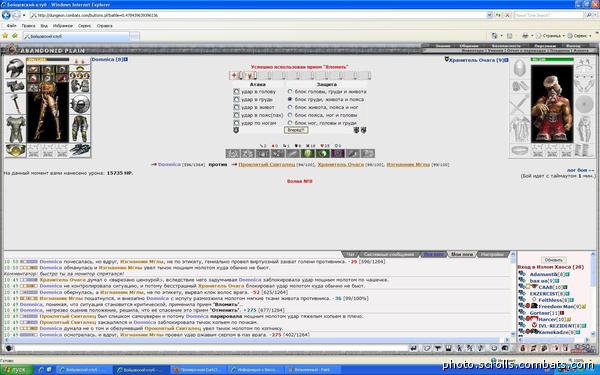Click the 'Обновить' button in player list
Image resolution: width=600 pixels, height=375 pixels.
click(553, 260)
